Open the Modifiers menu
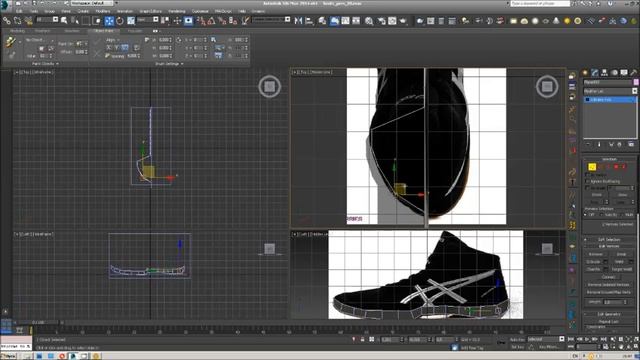The height and width of the screenshot is (360, 640). [x=102, y=11]
